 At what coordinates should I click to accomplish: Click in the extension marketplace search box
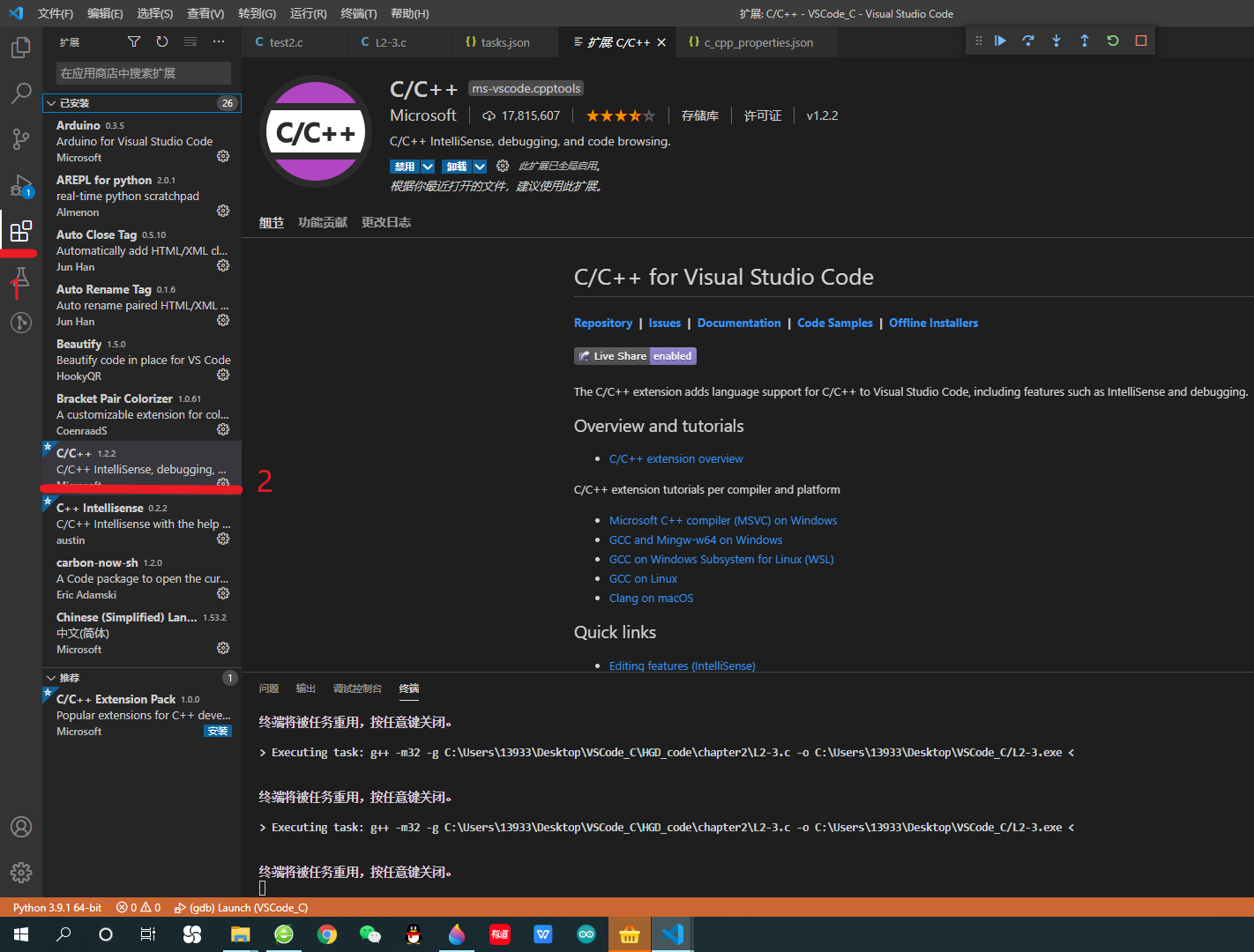tap(144, 73)
